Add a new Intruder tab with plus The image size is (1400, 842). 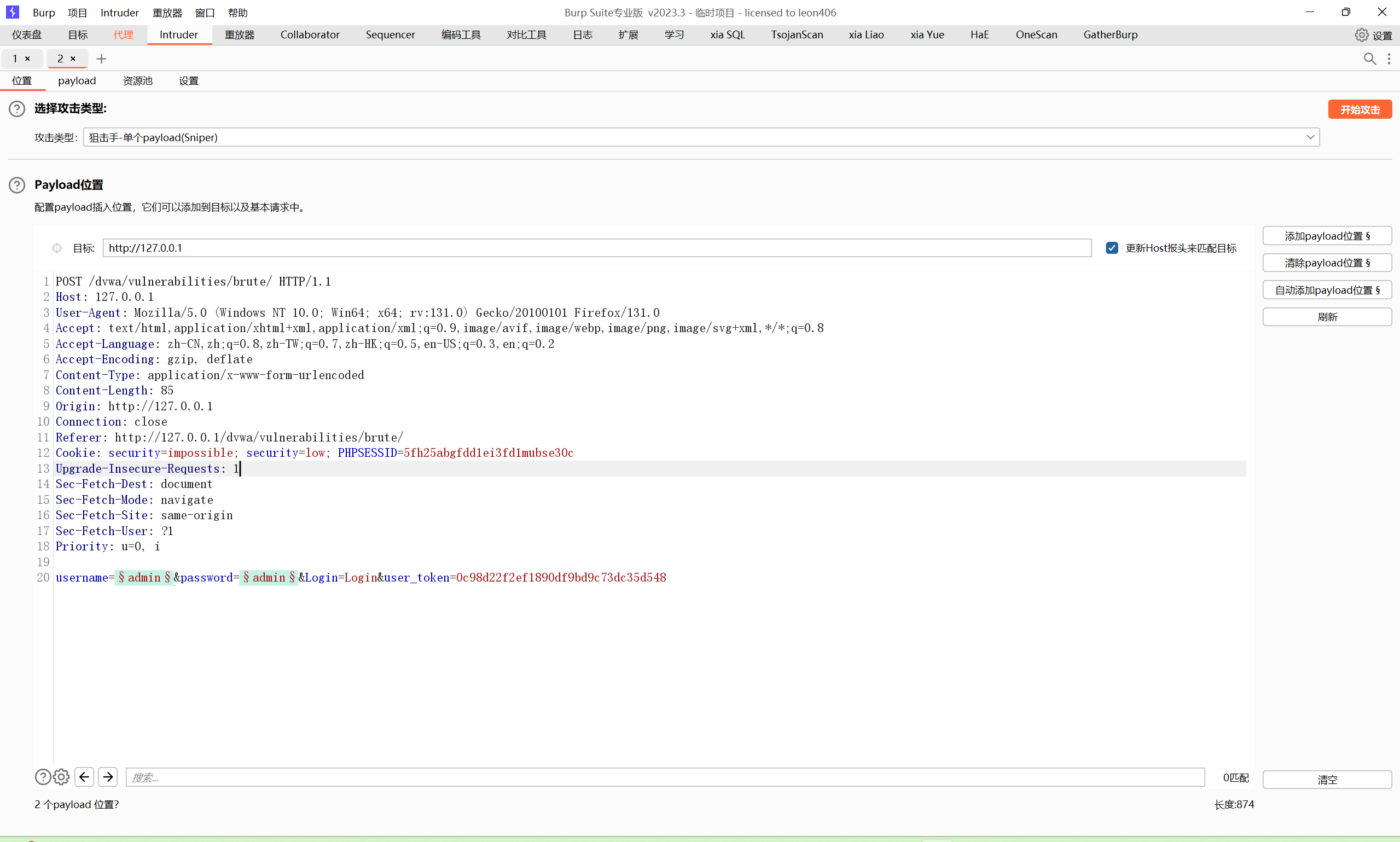[x=102, y=59]
